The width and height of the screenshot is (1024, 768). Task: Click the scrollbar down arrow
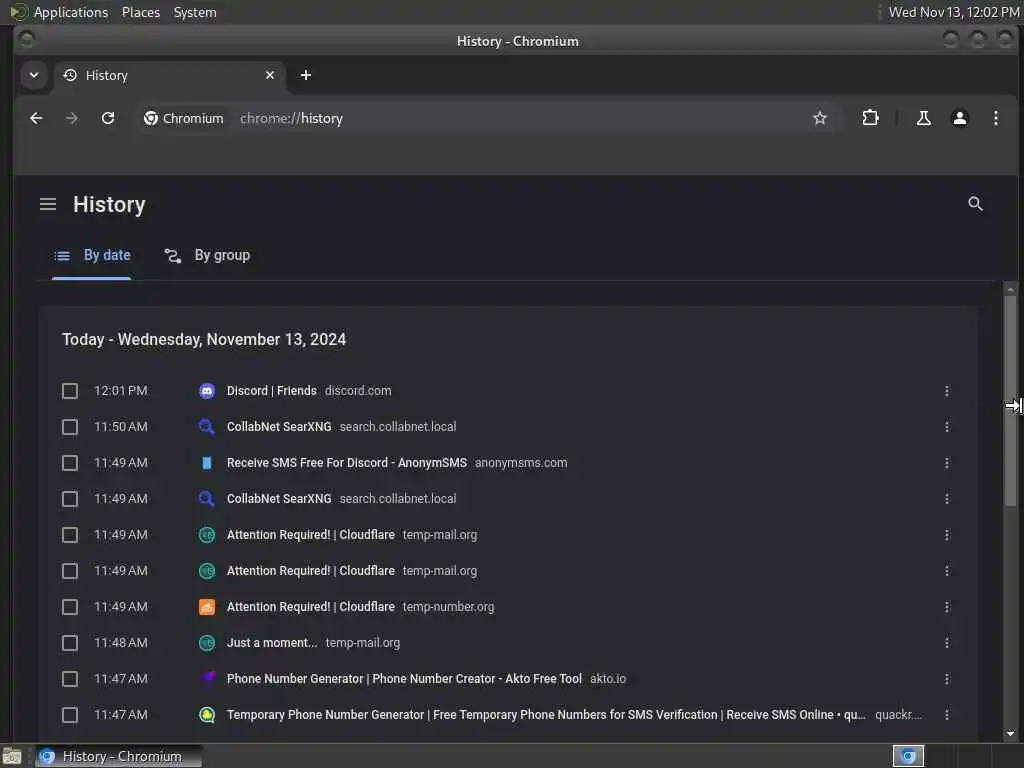(1010, 734)
